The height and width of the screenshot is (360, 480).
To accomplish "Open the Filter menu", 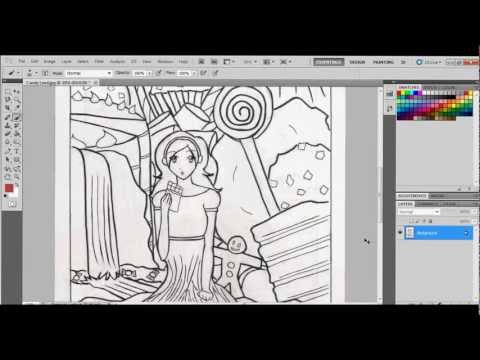I will point(99,62).
